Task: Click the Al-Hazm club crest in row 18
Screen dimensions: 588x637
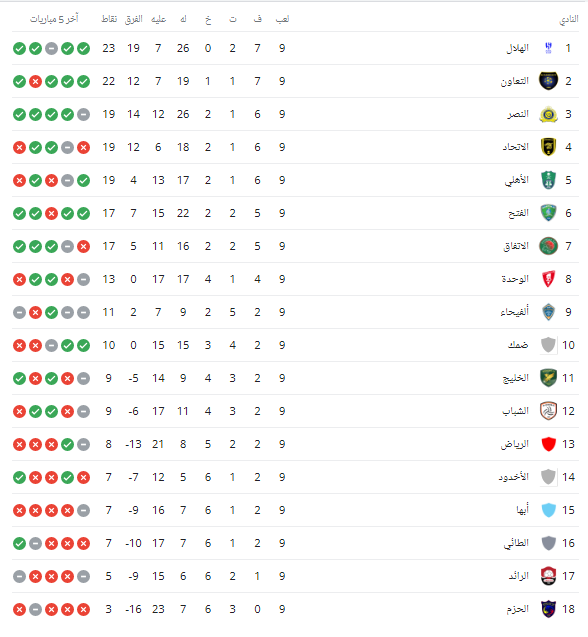Action: pos(548,609)
